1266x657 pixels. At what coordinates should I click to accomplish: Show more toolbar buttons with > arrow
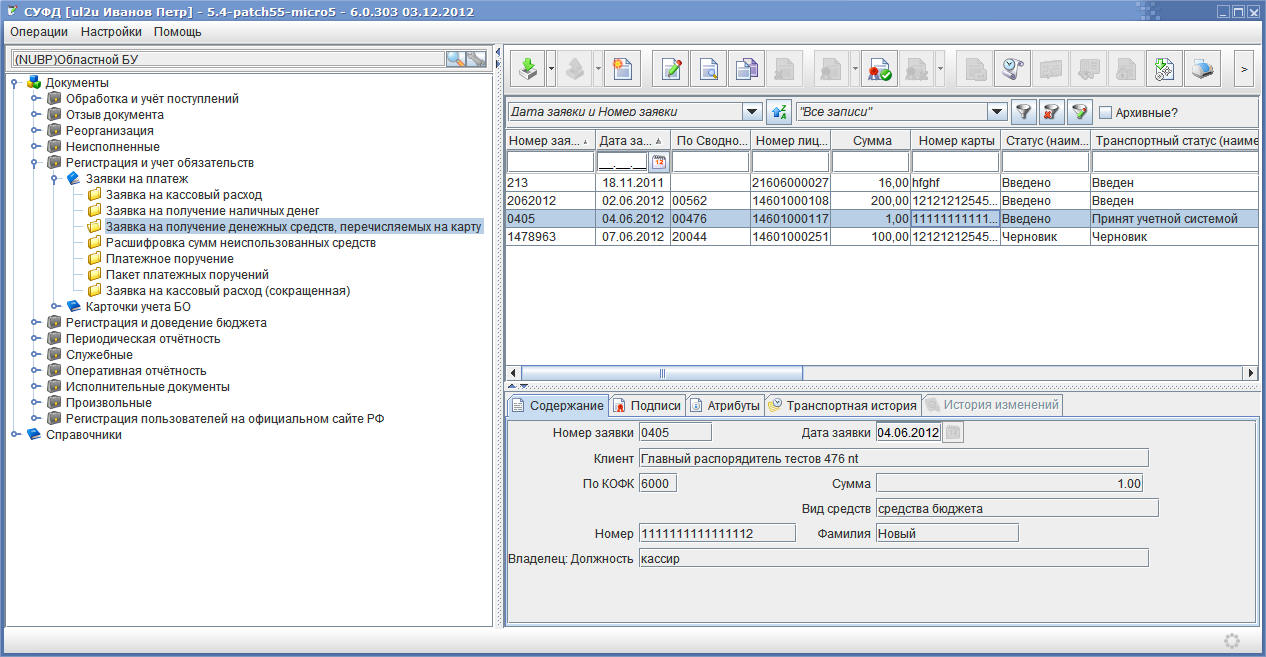click(x=1244, y=69)
